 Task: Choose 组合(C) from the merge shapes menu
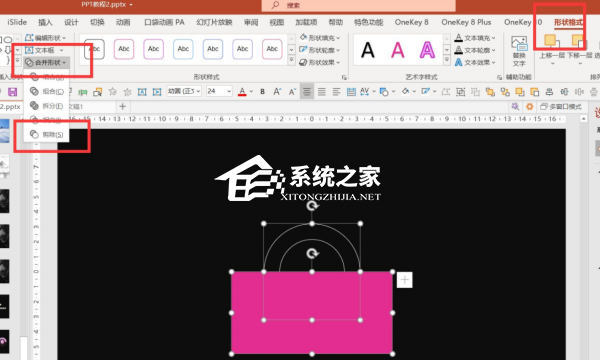(47, 91)
